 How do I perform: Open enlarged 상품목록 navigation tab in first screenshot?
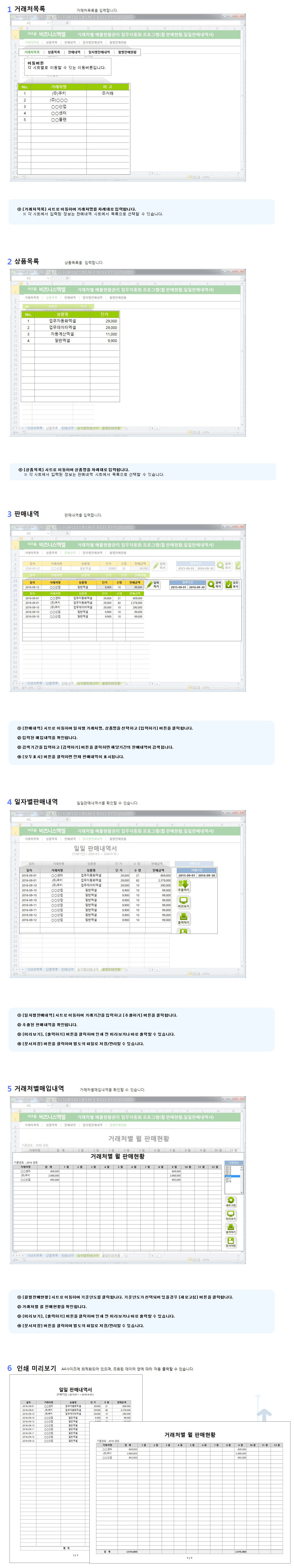pos(54,52)
